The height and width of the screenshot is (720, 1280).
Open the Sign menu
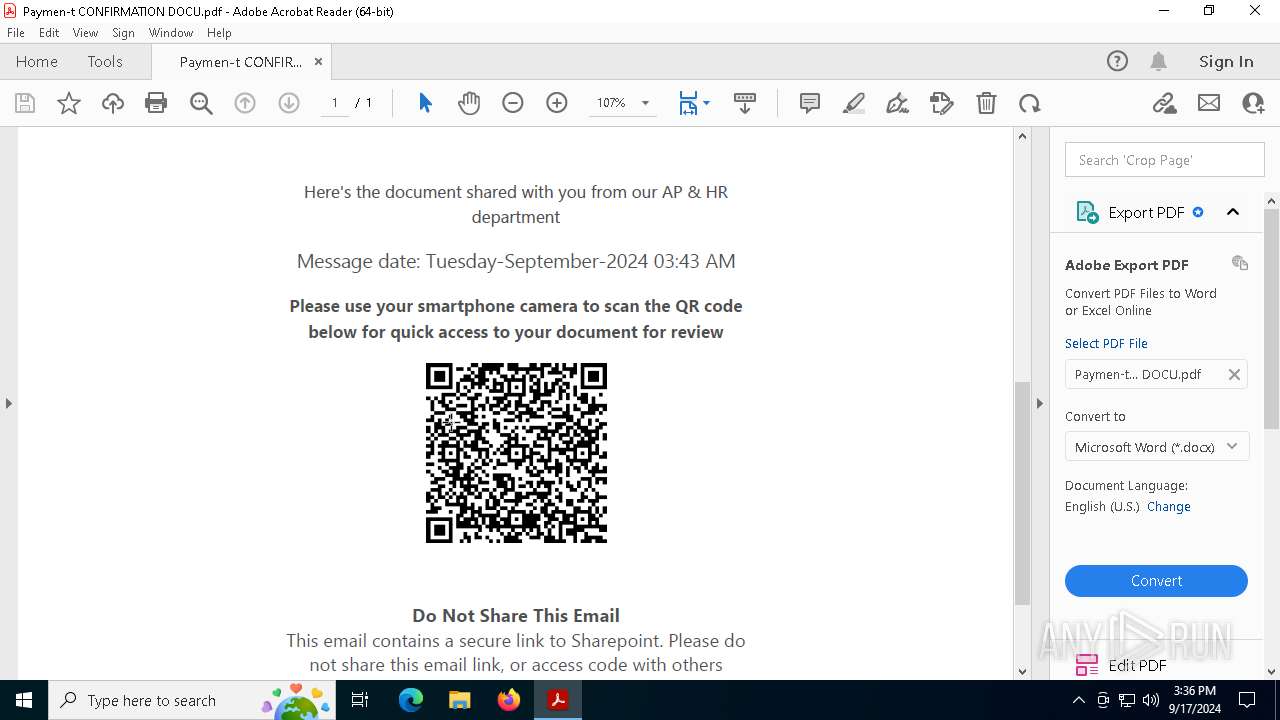(x=123, y=33)
